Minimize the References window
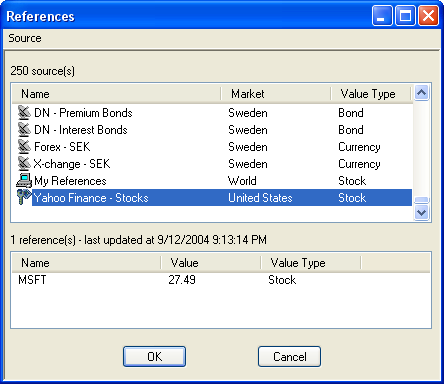The image size is (444, 384). click(382, 15)
